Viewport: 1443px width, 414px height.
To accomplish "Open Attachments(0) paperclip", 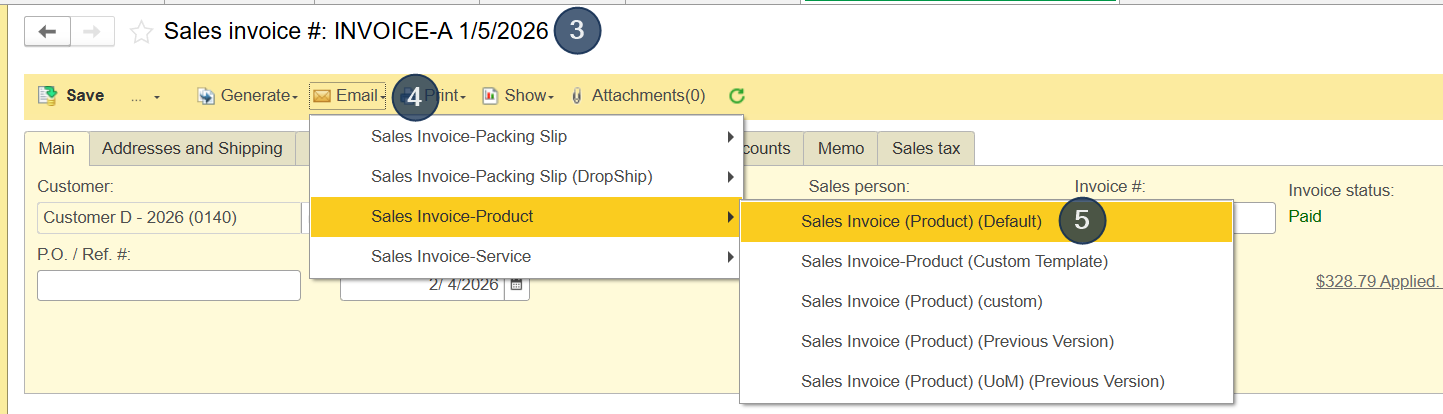I will point(638,96).
